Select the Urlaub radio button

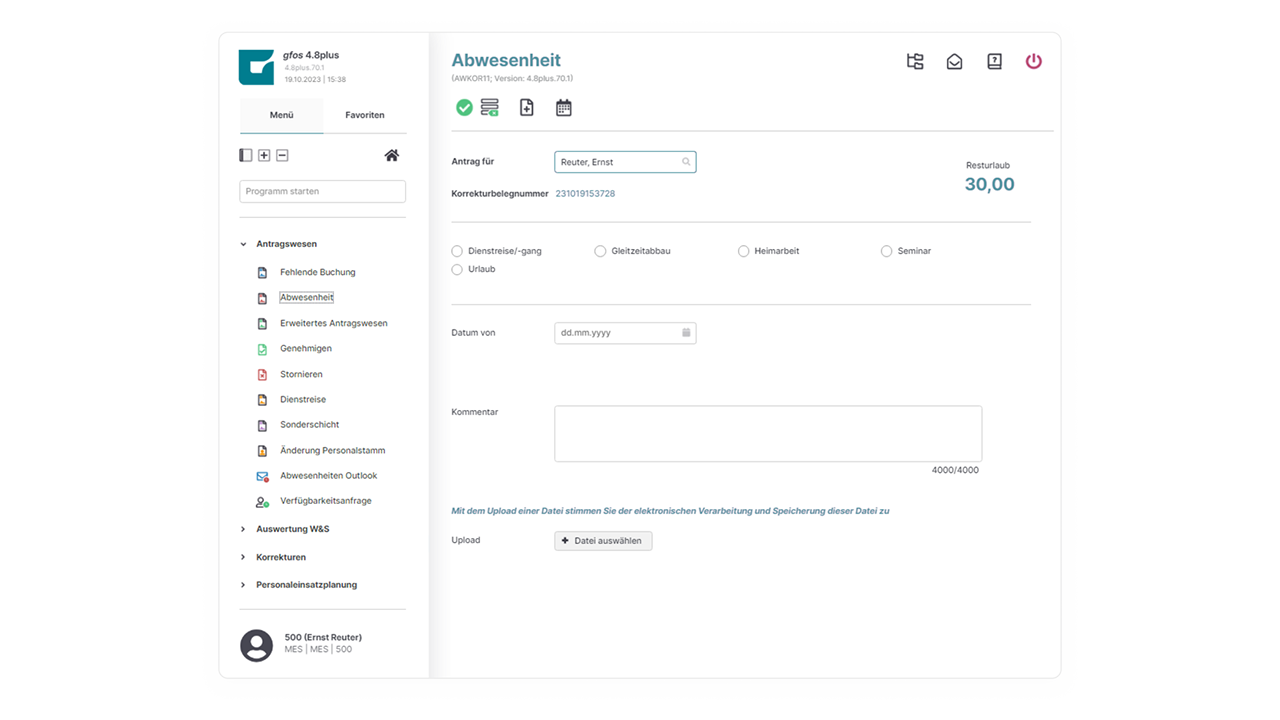pyautogui.click(x=457, y=269)
